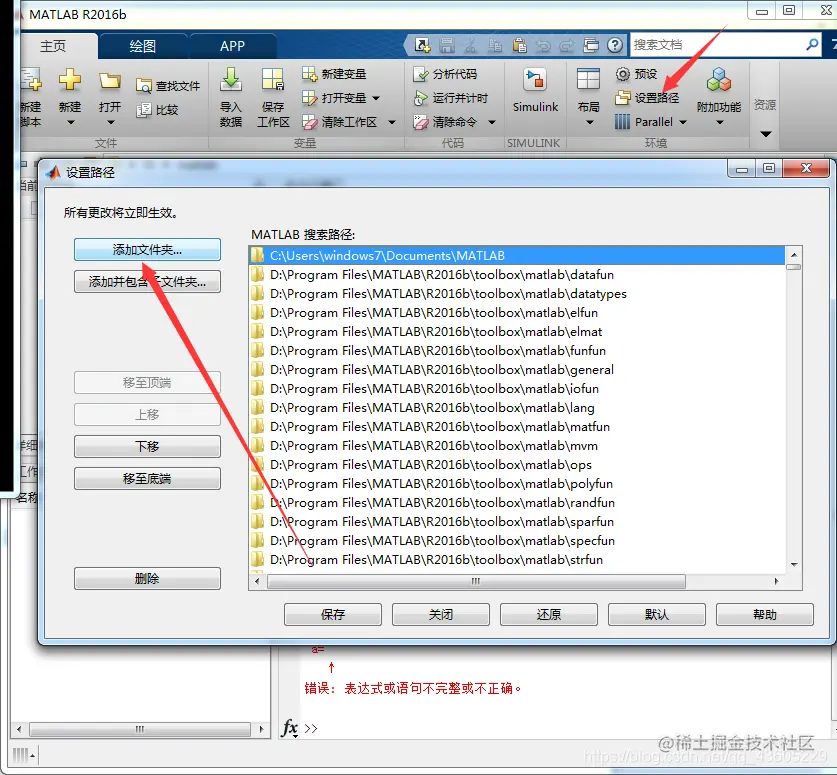Click the 导入数据 (Import Data) icon
This screenshot has height=775, width=837.
coord(231,80)
